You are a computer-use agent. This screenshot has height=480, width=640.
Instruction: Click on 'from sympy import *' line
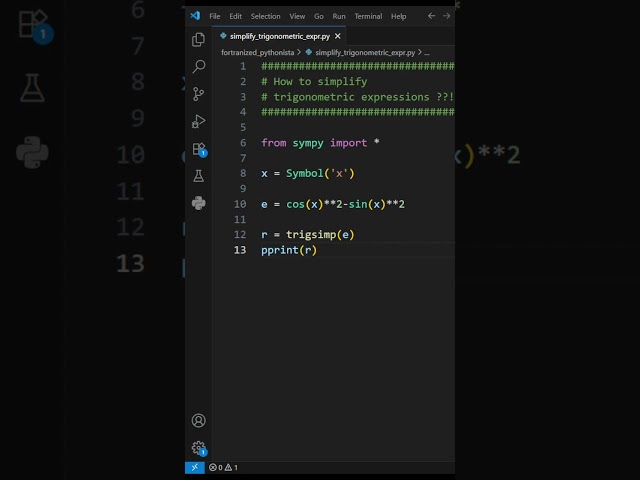320,143
